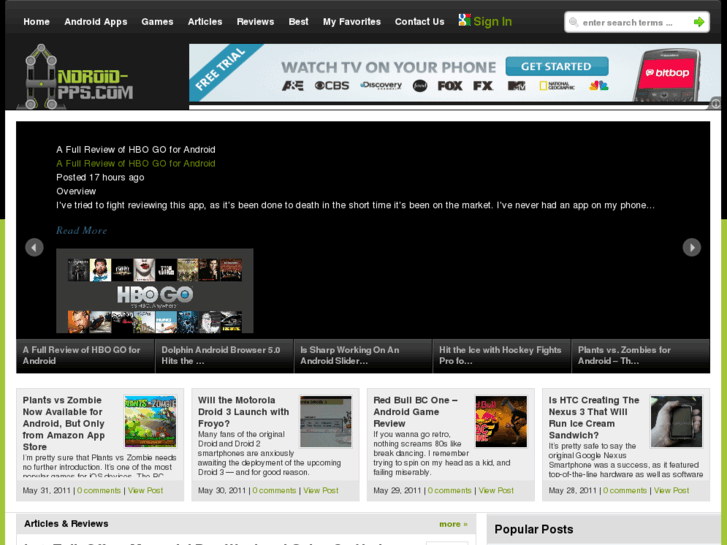Open 0 comments on May 28, 2011 post
Viewport: 727px width, 545px height.
625,490
